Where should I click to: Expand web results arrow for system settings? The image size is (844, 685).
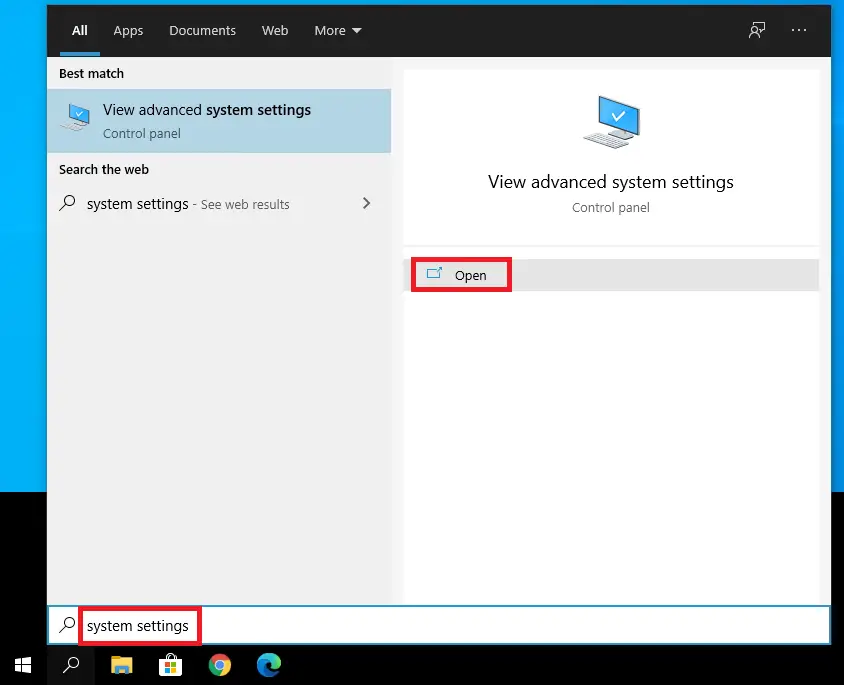pyautogui.click(x=367, y=203)
